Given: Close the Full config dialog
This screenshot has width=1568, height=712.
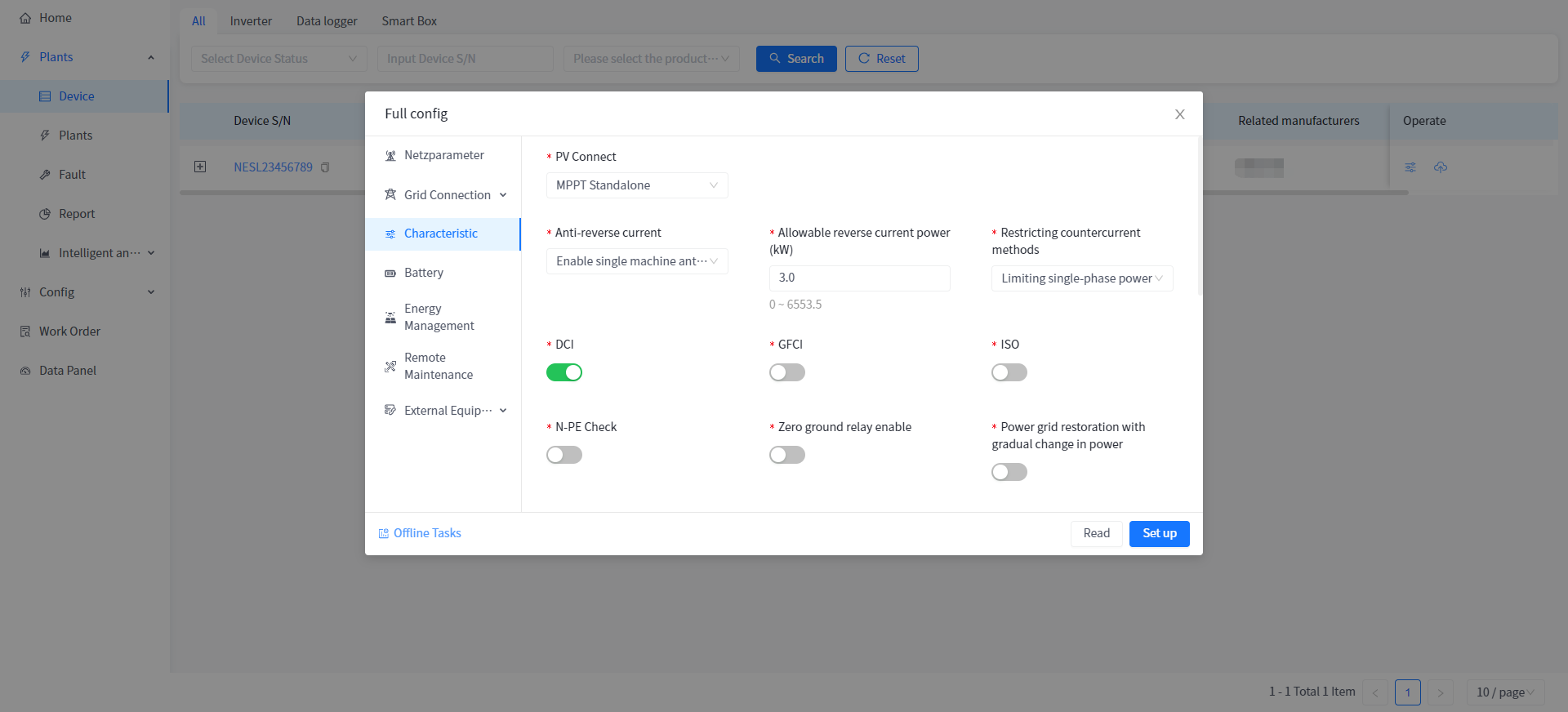Looking at the screenshot, I should click(x=1179, y=114).
